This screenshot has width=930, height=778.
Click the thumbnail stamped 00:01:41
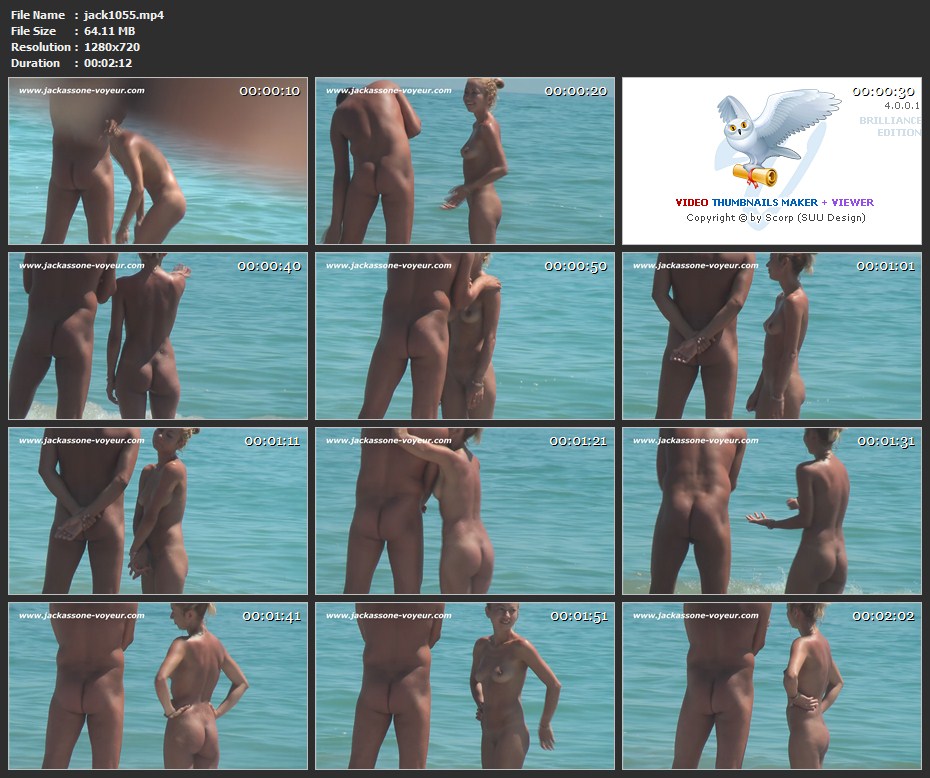[x=158, y=686]
